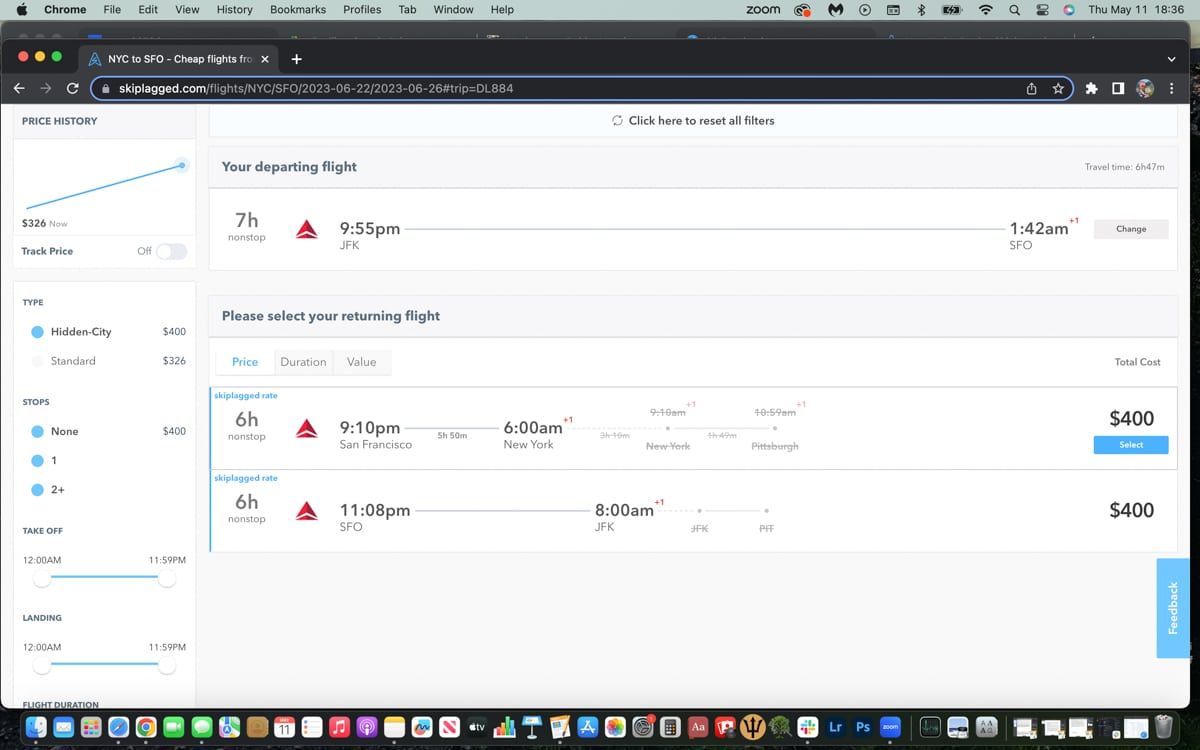The width and height of the screenshot is (1200, 750).
Task: Select the Standard type filter
Action: click(x=37, y=361)
